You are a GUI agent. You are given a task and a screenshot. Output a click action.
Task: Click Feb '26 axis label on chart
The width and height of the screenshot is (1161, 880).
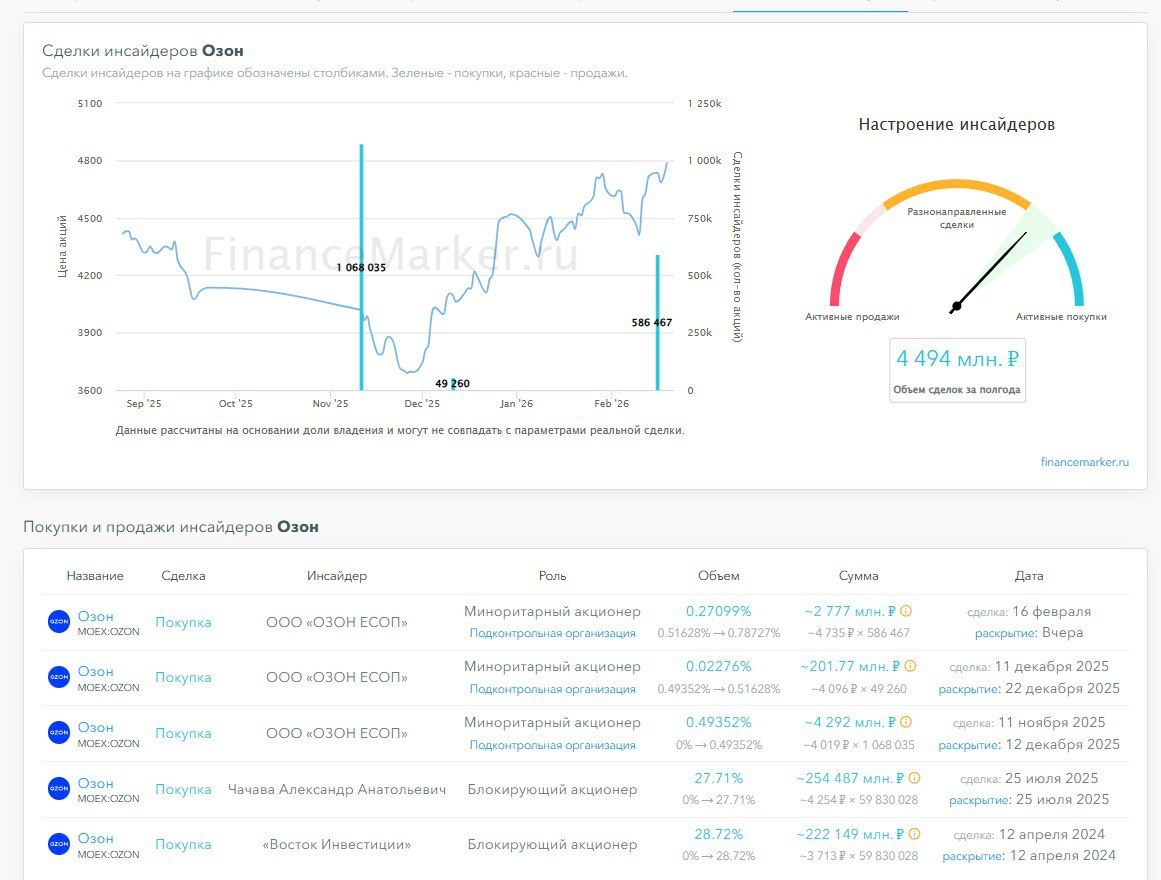612,404
